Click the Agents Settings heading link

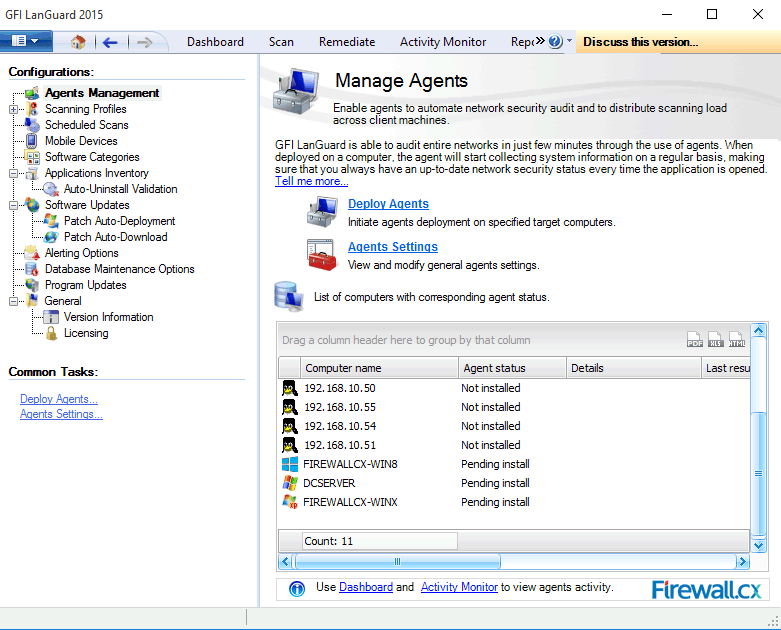pyautogui.click(x=392, y=247)
